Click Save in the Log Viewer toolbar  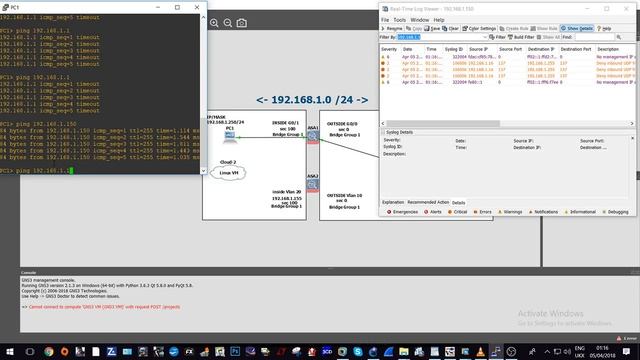coord(432,29)
